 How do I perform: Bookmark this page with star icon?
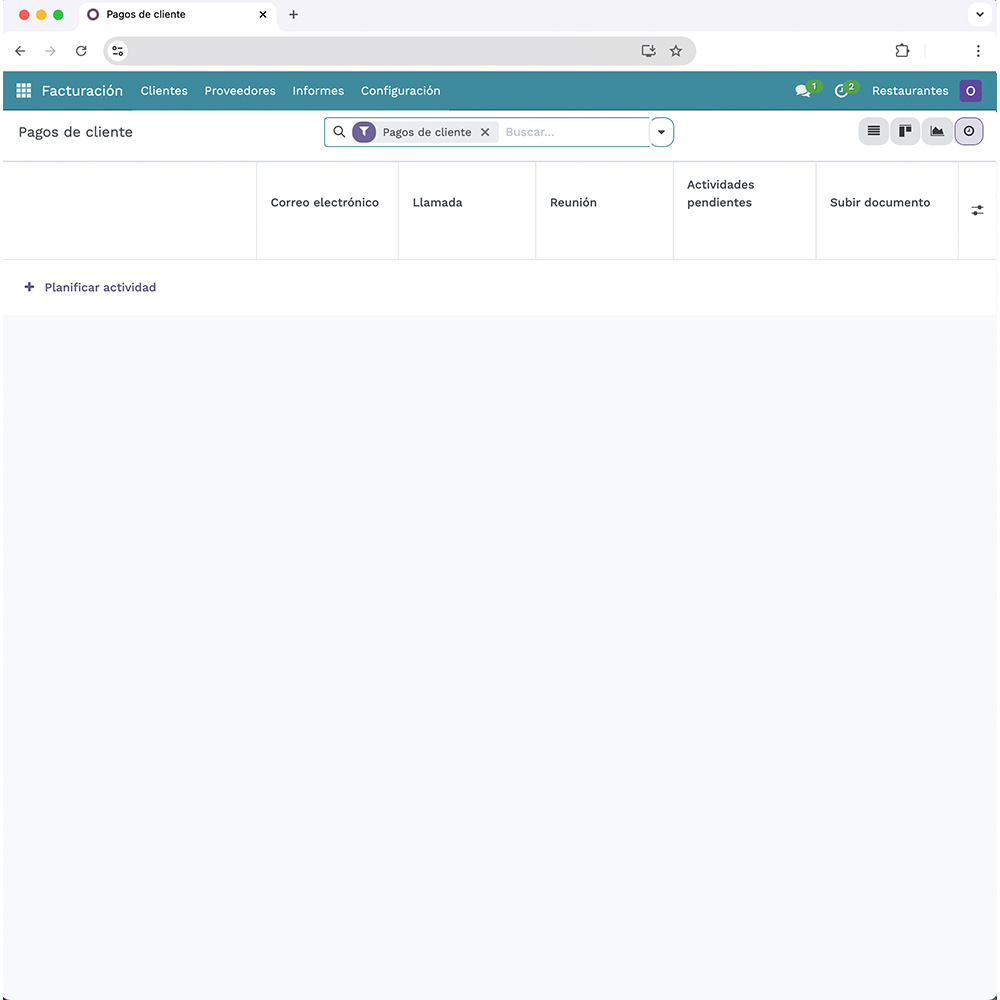pyautogui.click(x=676, y=51)
